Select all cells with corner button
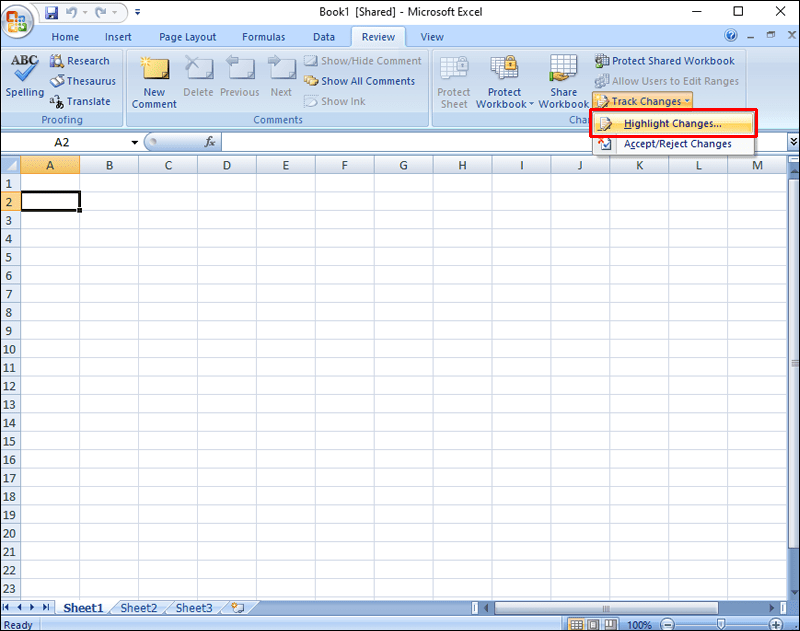 click(10, 165)
